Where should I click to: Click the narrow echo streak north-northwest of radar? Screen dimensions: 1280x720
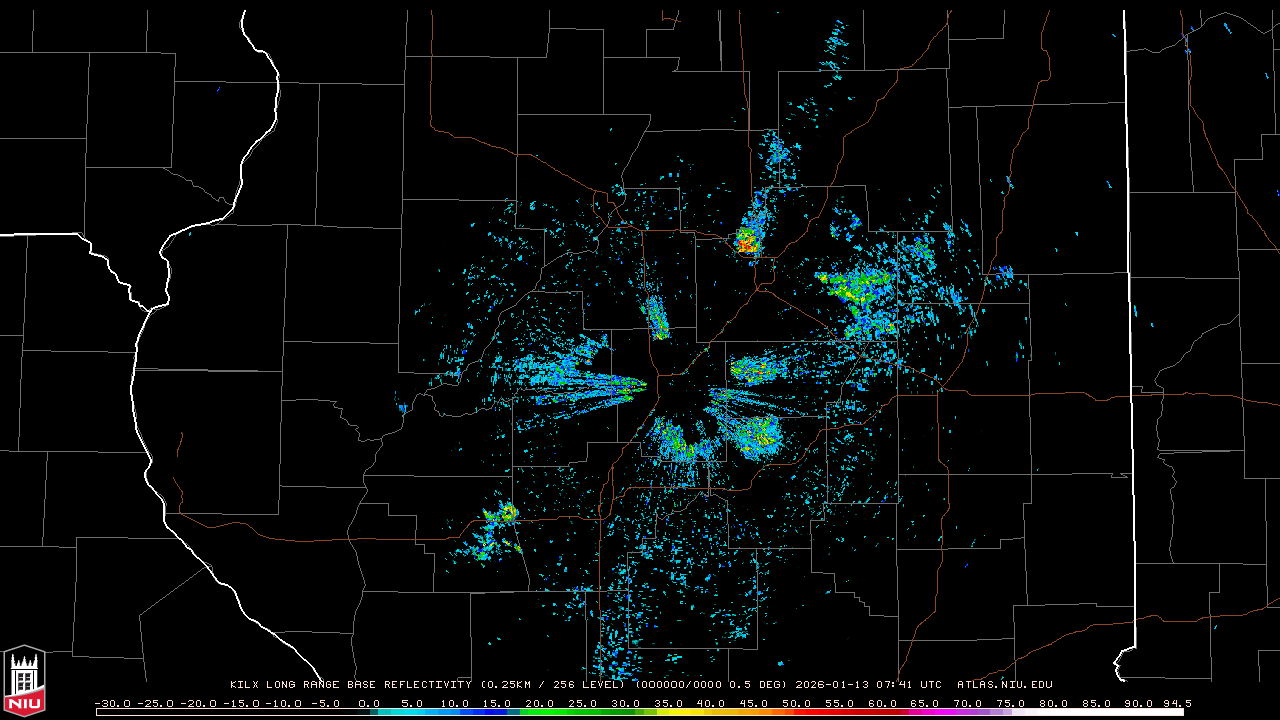(657, 318)
